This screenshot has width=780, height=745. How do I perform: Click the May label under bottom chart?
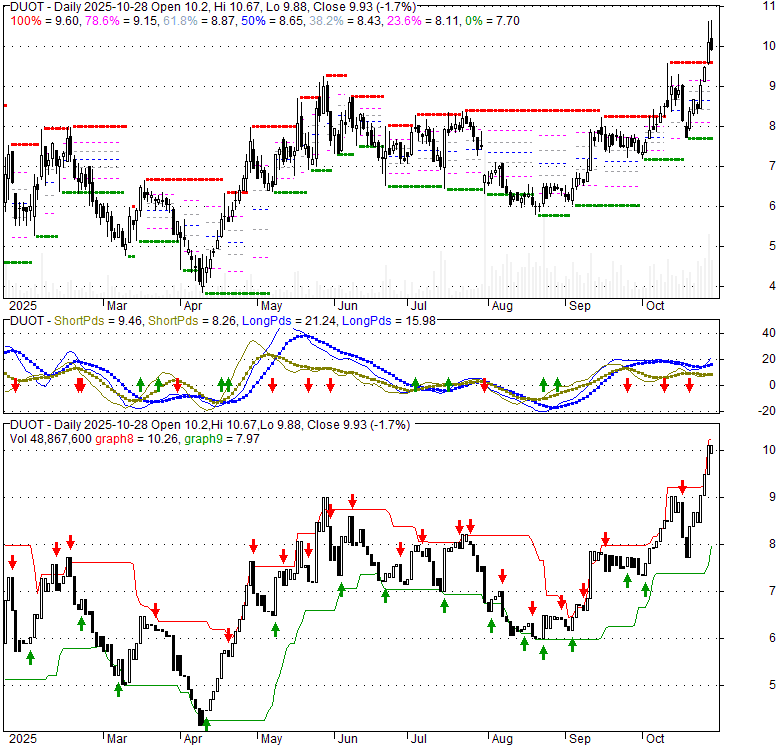coord(272,739)
